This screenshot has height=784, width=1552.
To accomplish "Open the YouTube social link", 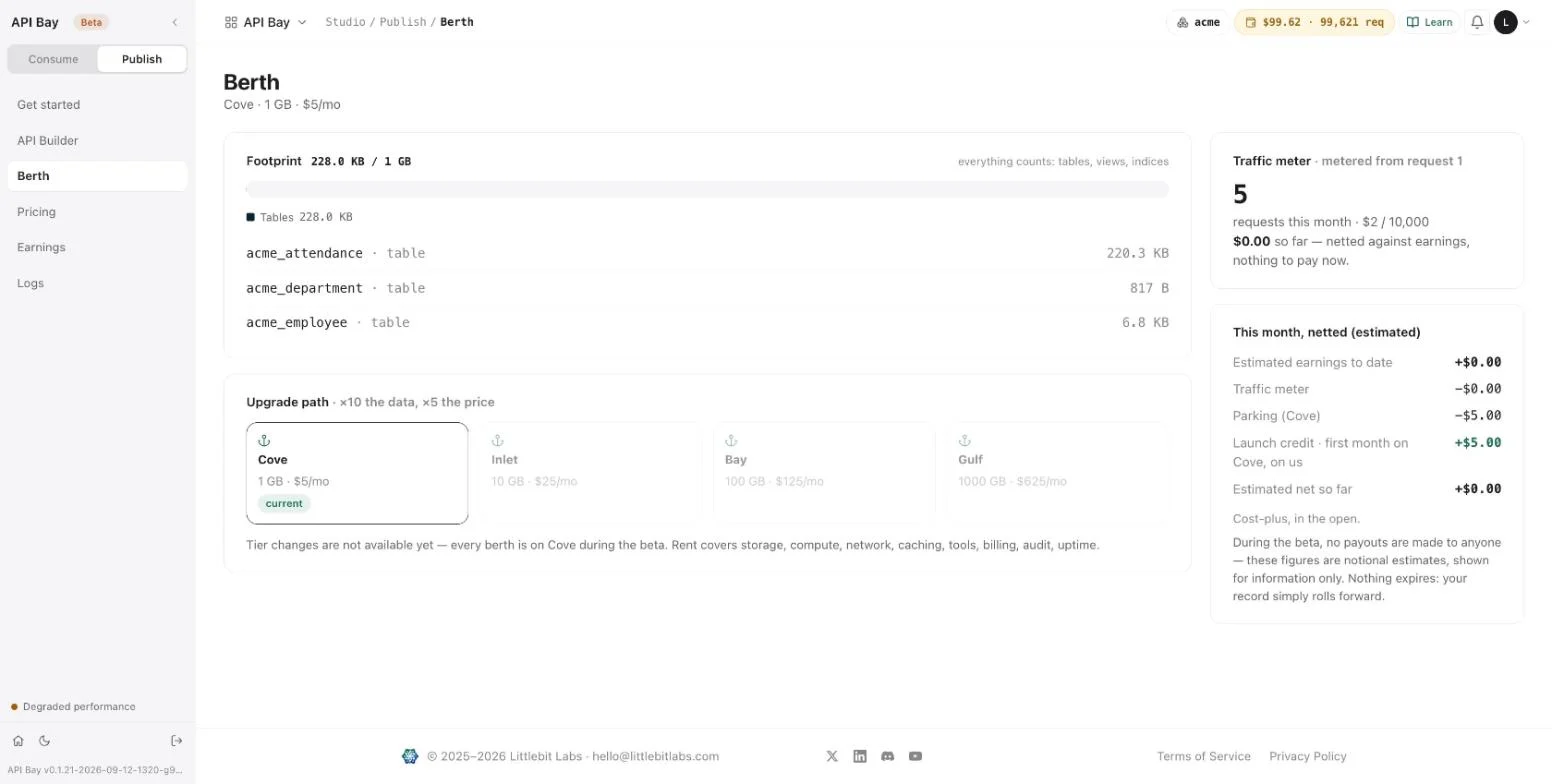I will point(915,756).
